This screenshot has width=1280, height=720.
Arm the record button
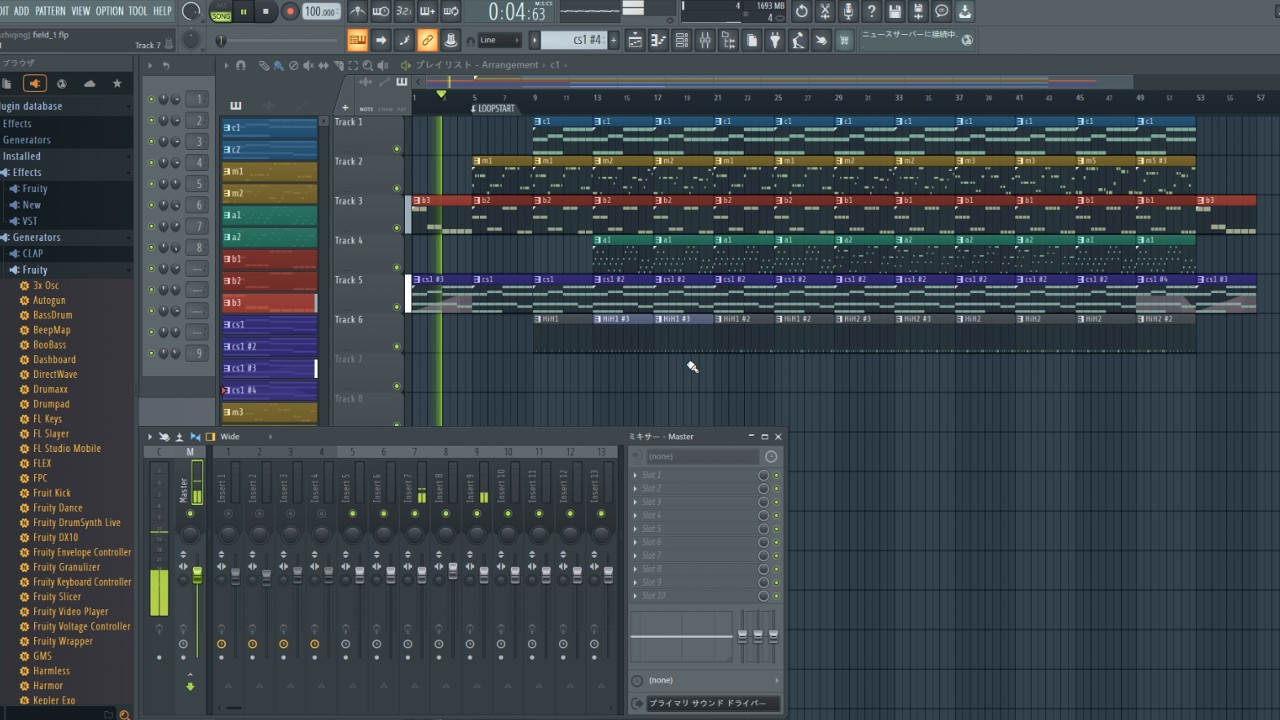[x=290, y=12]
